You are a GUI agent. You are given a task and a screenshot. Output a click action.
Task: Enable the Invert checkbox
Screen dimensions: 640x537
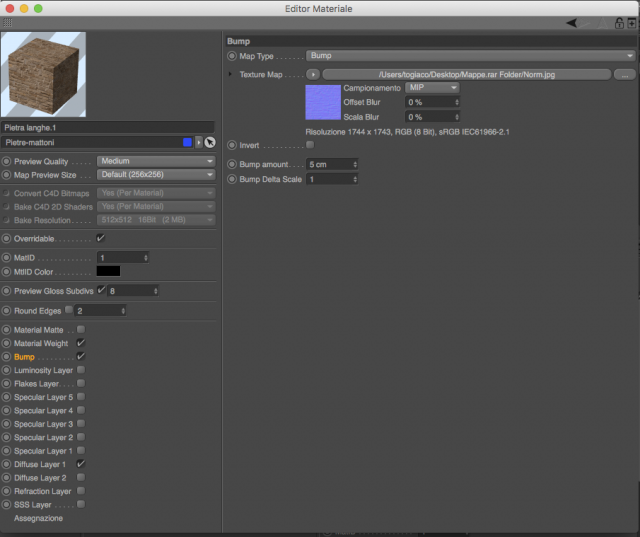[310, 145]
